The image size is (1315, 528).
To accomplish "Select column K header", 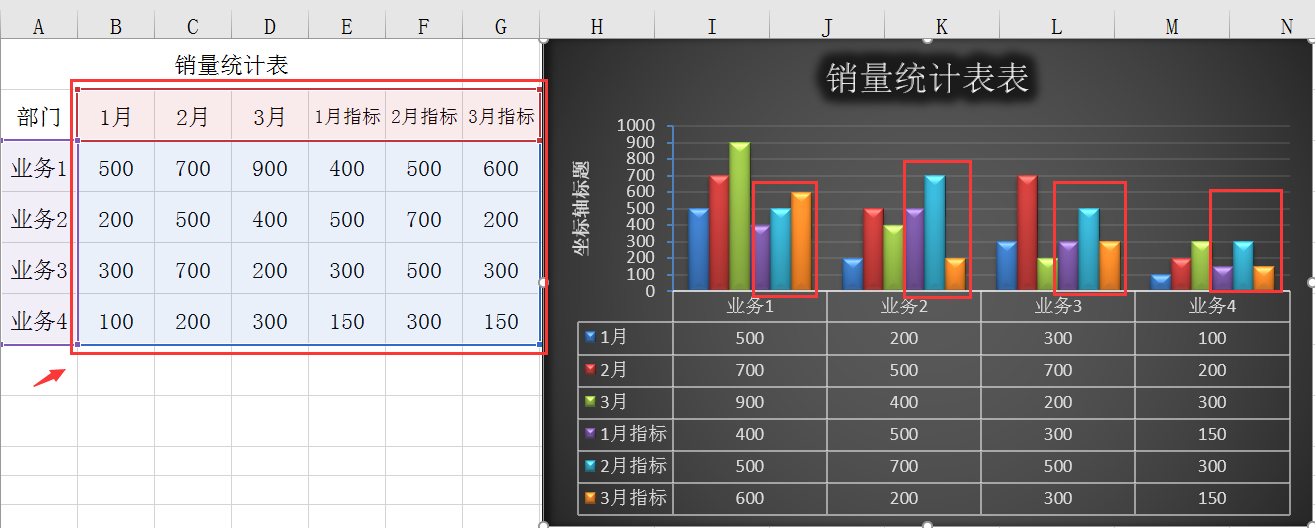I will click(942, 28).
